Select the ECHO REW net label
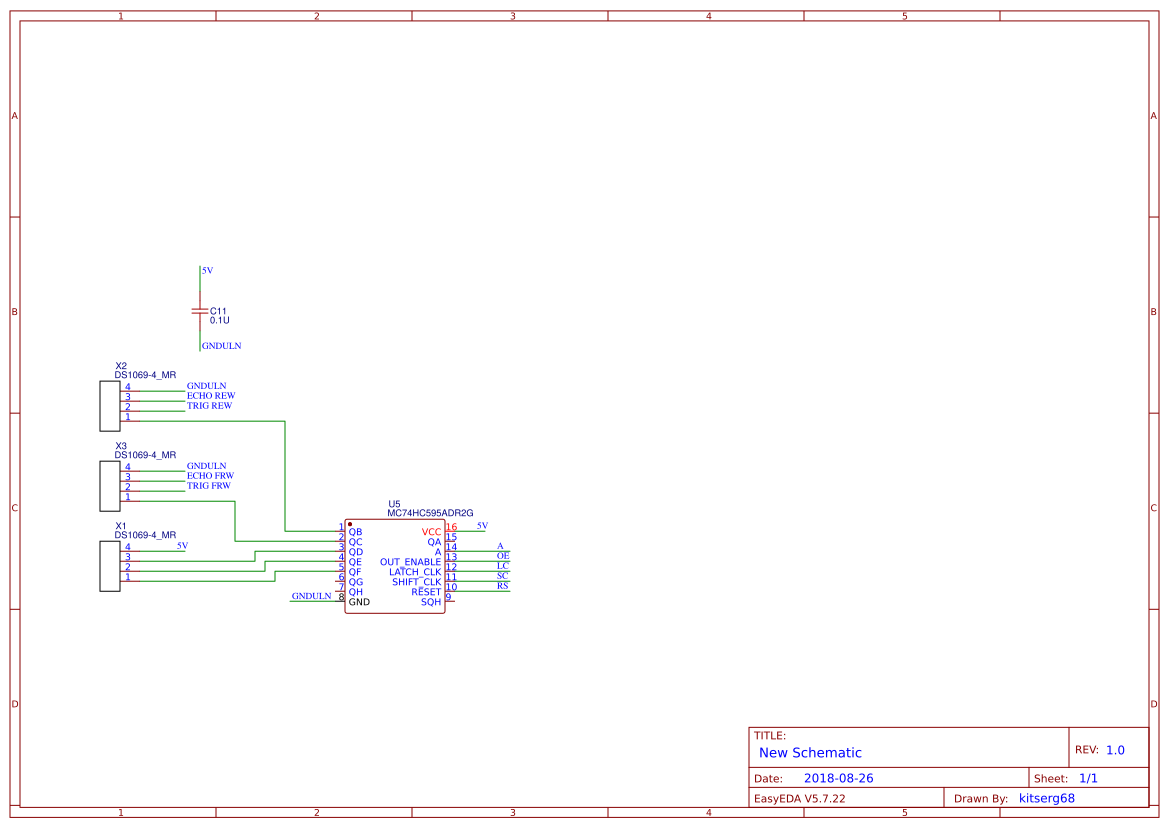The image size is (1169, 828). (x=212, y=395)
